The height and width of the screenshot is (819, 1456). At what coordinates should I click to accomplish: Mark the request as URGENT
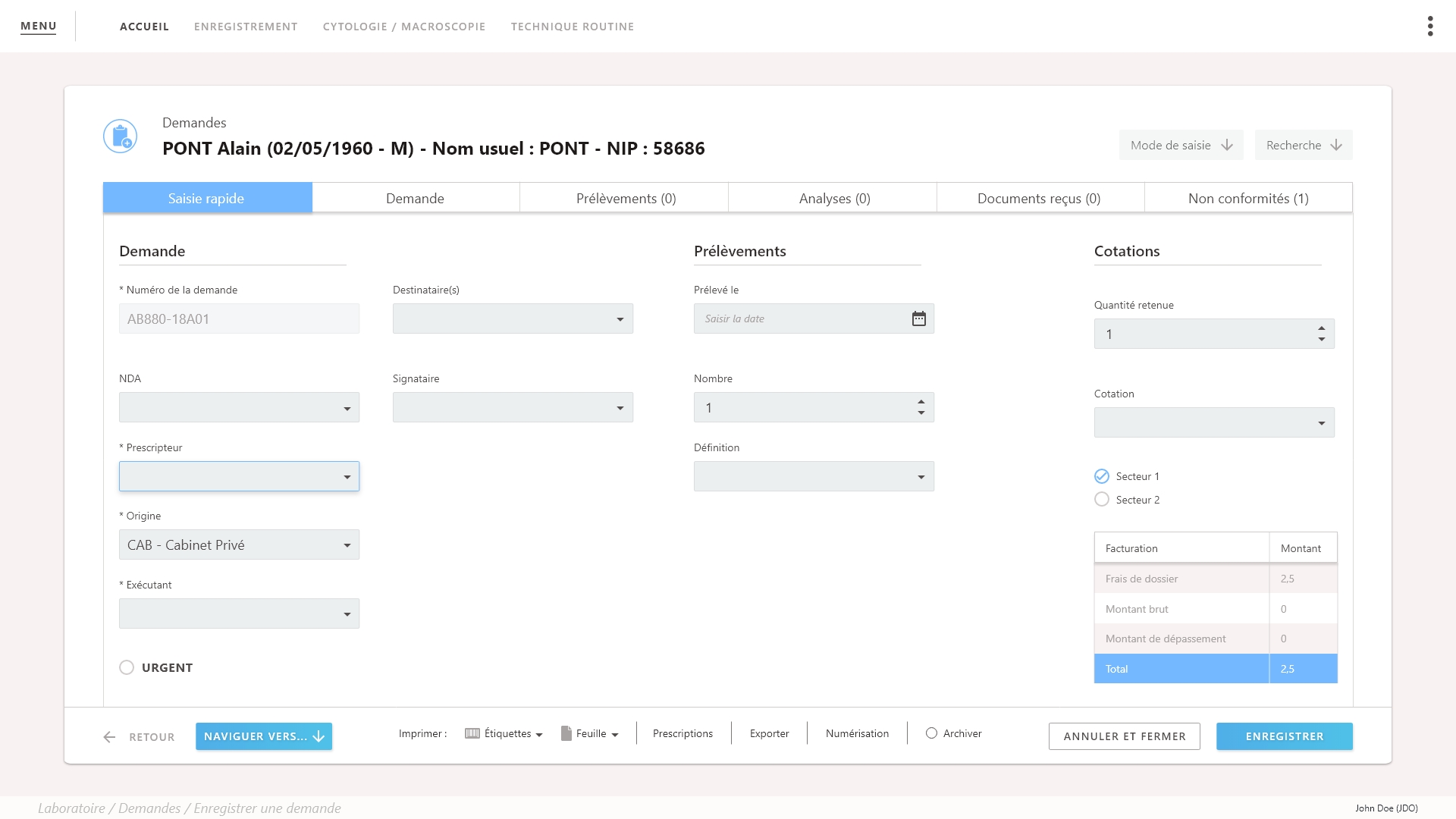click(x=127, y=667)
